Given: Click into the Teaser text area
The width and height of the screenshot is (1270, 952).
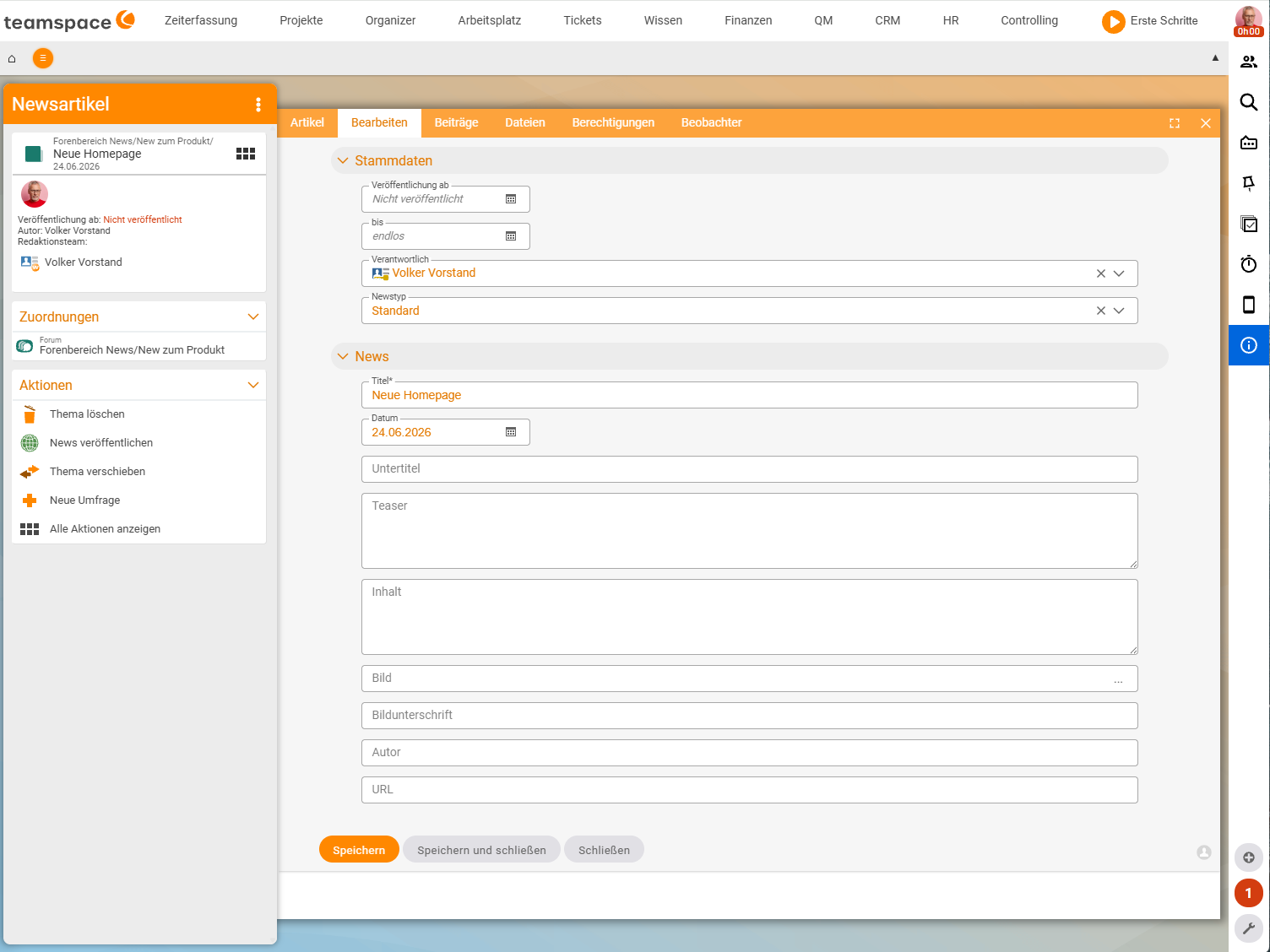Looking at the screenshot, I should [x=750, y=531].
